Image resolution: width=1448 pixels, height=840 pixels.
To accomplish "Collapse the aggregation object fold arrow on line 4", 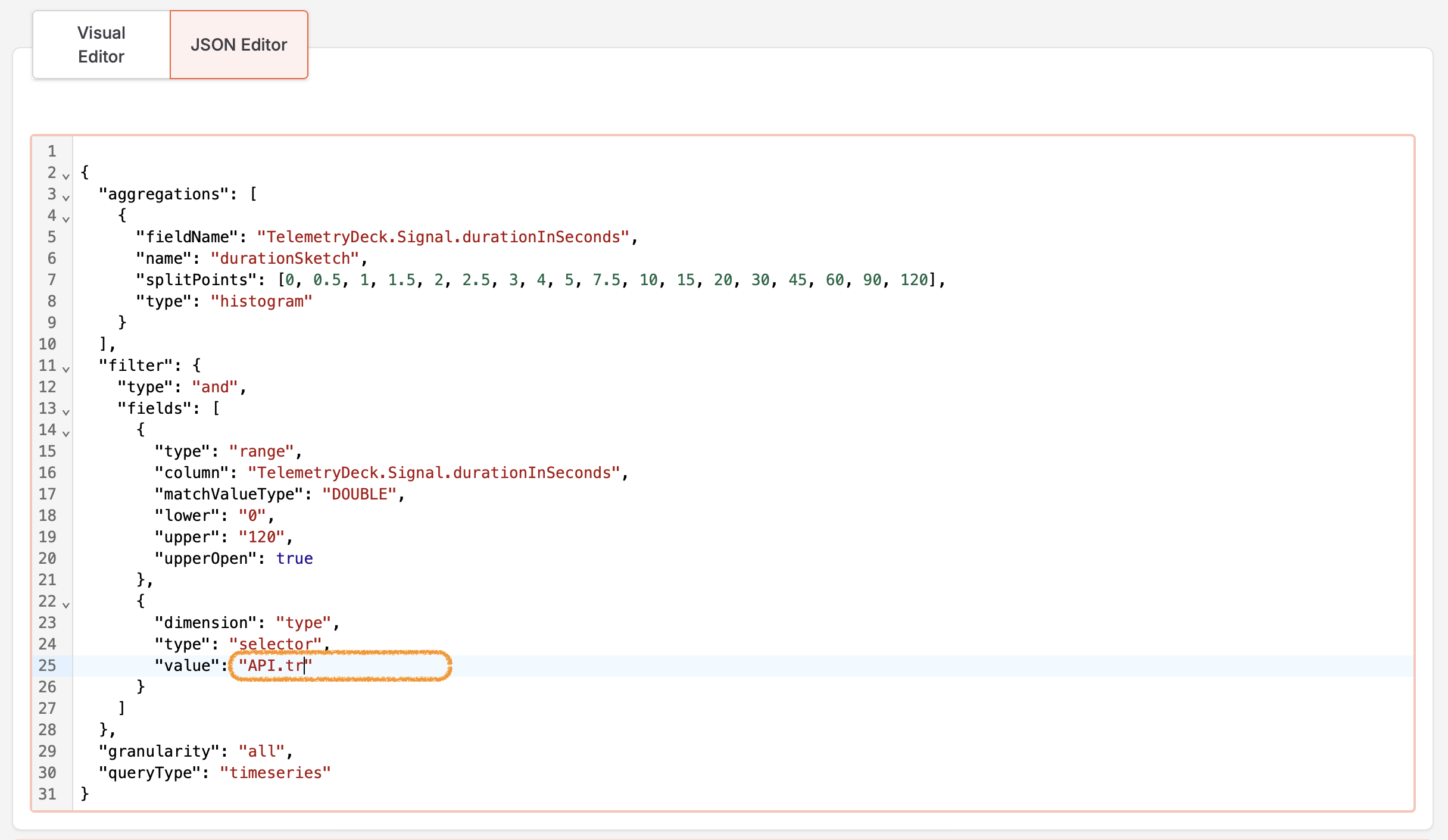I will (x=66, y=219).
